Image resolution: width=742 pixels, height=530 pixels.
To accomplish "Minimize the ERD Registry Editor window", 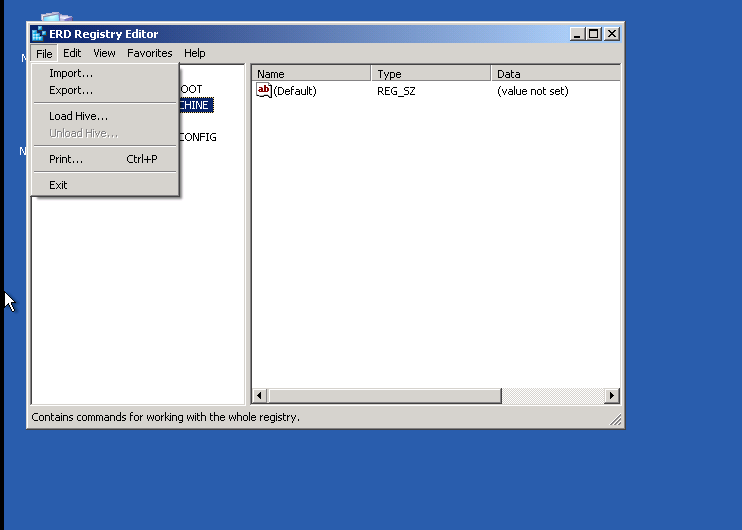I will coord(577,34).
